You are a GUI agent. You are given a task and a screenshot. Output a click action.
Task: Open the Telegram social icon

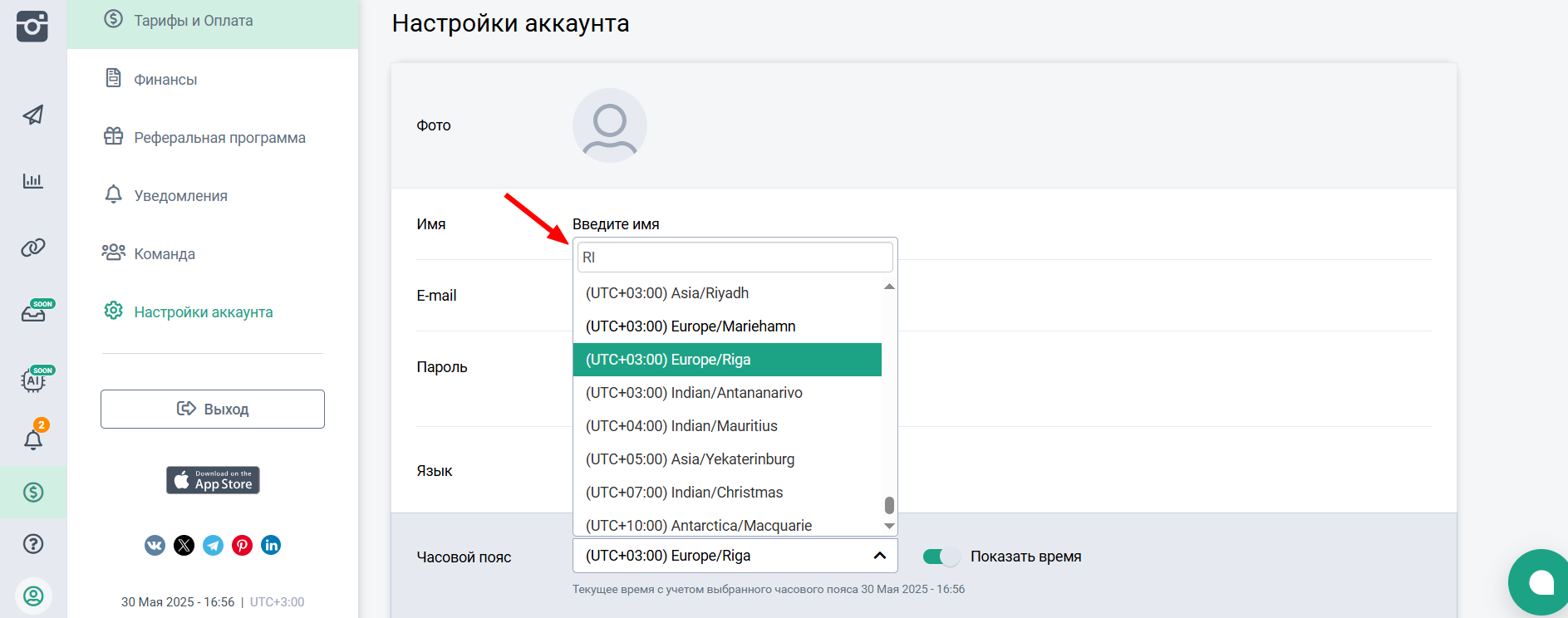pos(214,545)
